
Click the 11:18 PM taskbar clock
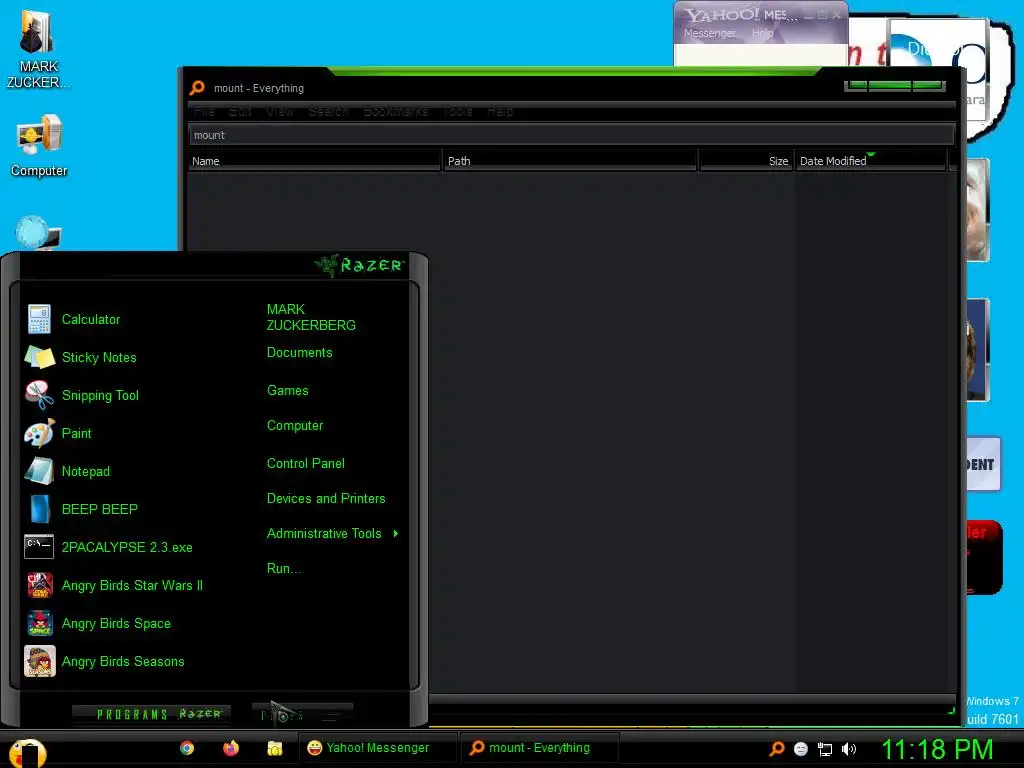coord(937,750)
